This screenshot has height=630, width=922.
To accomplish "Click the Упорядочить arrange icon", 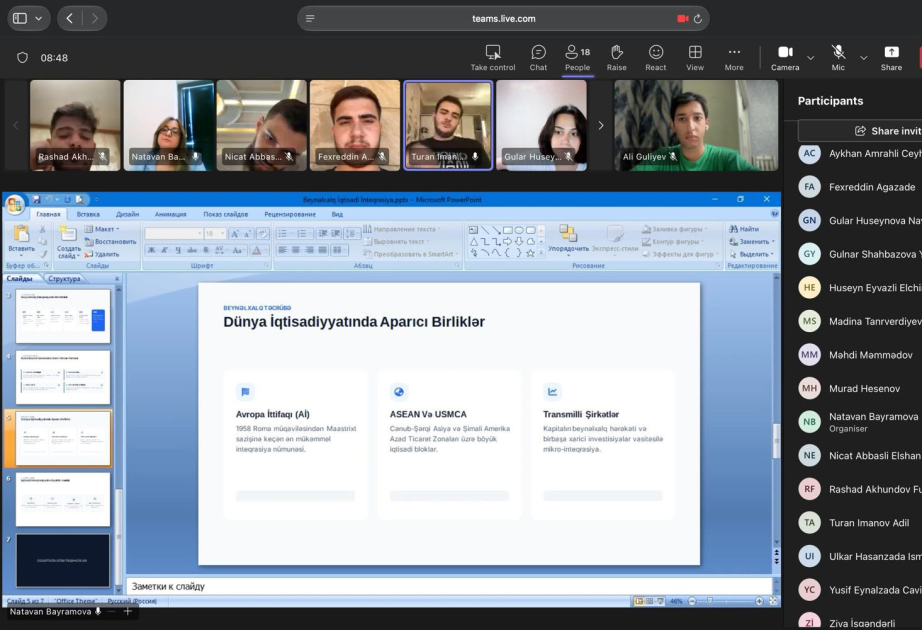I will [x=568, y=234].
